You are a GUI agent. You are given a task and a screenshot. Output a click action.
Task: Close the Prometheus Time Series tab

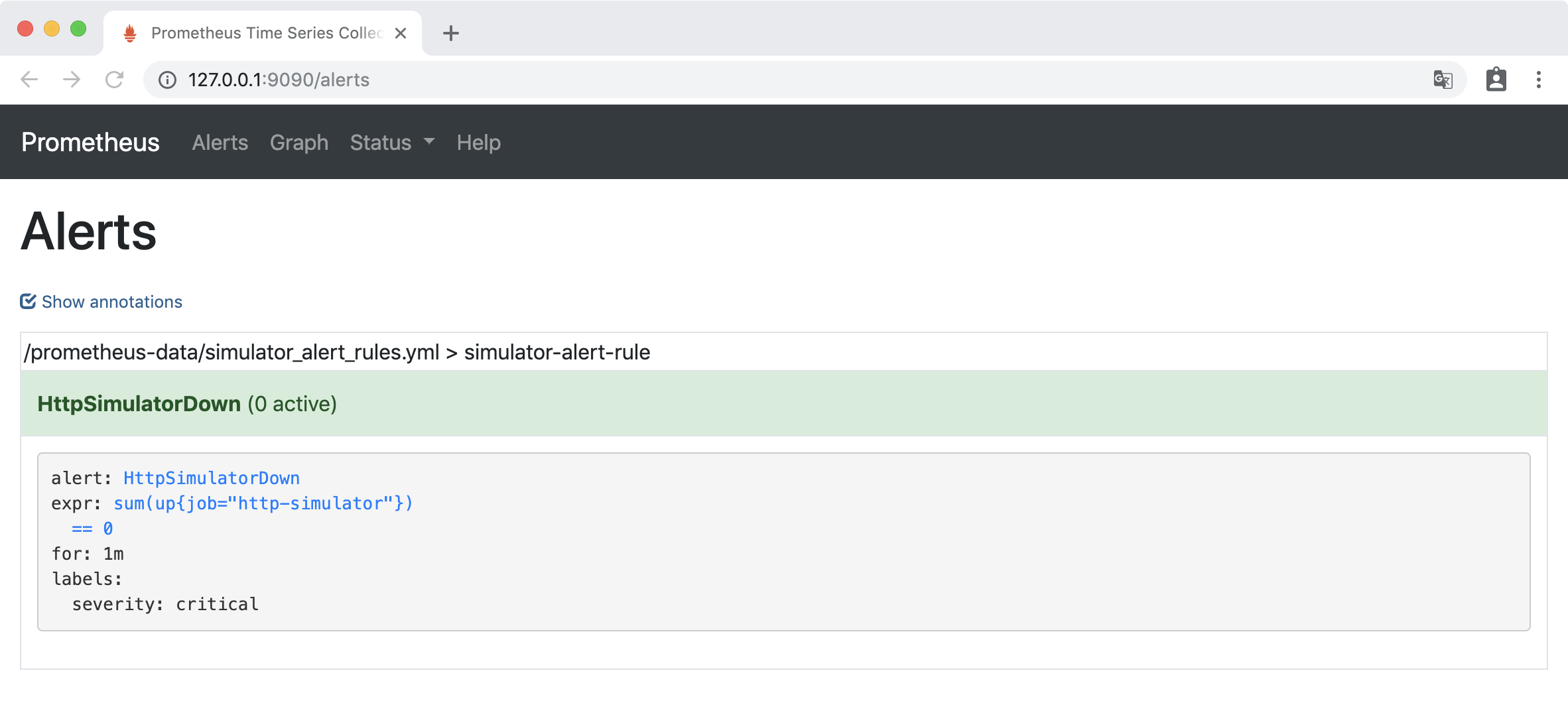click(401, 33)
